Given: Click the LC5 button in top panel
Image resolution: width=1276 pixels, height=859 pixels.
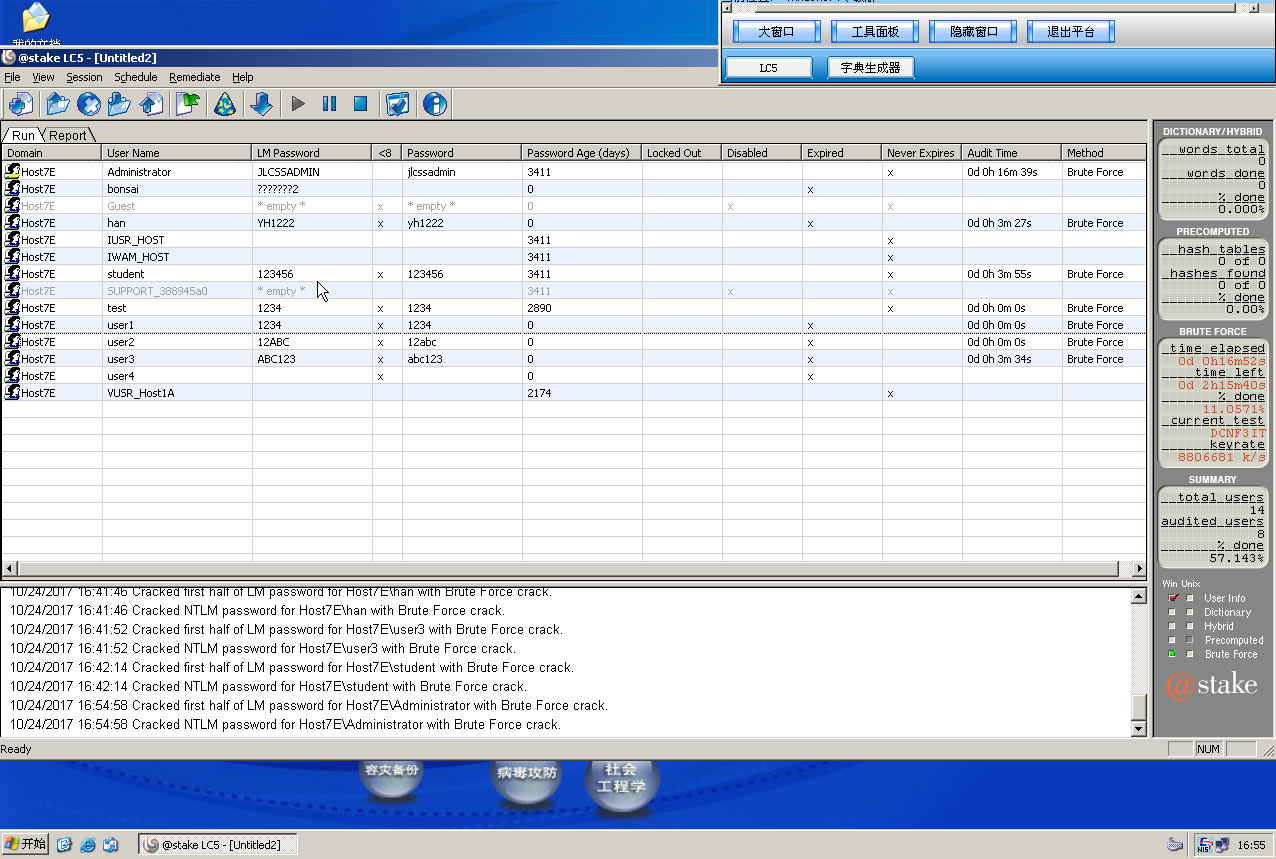Looking at the screenshot, I should coord(768,68).
